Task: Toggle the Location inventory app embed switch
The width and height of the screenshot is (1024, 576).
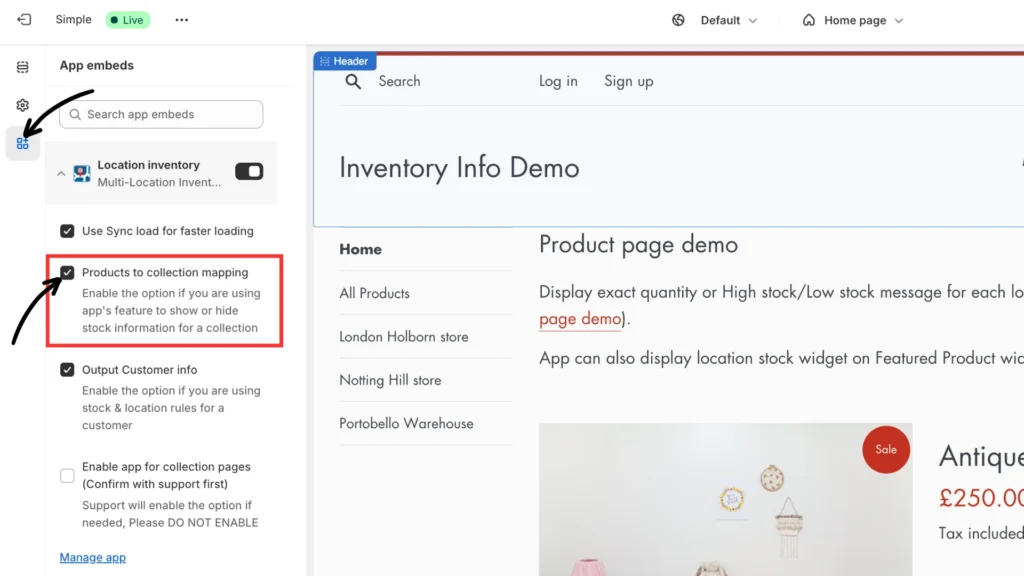Action: [x=249, y=172]
